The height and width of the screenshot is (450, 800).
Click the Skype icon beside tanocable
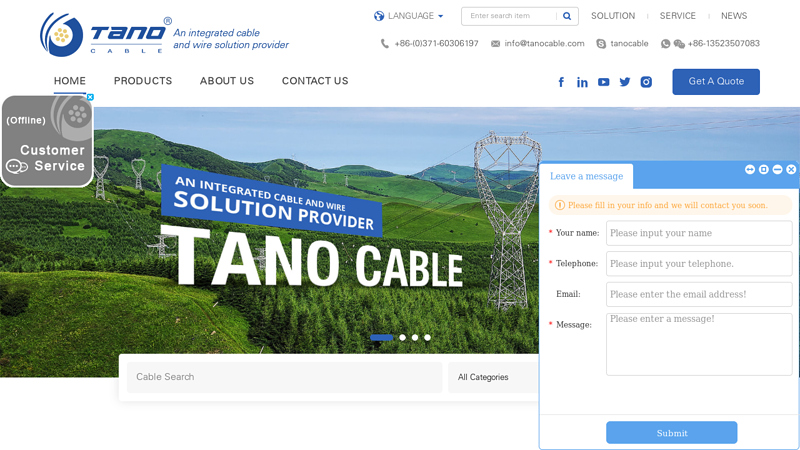tap(601, 44)
